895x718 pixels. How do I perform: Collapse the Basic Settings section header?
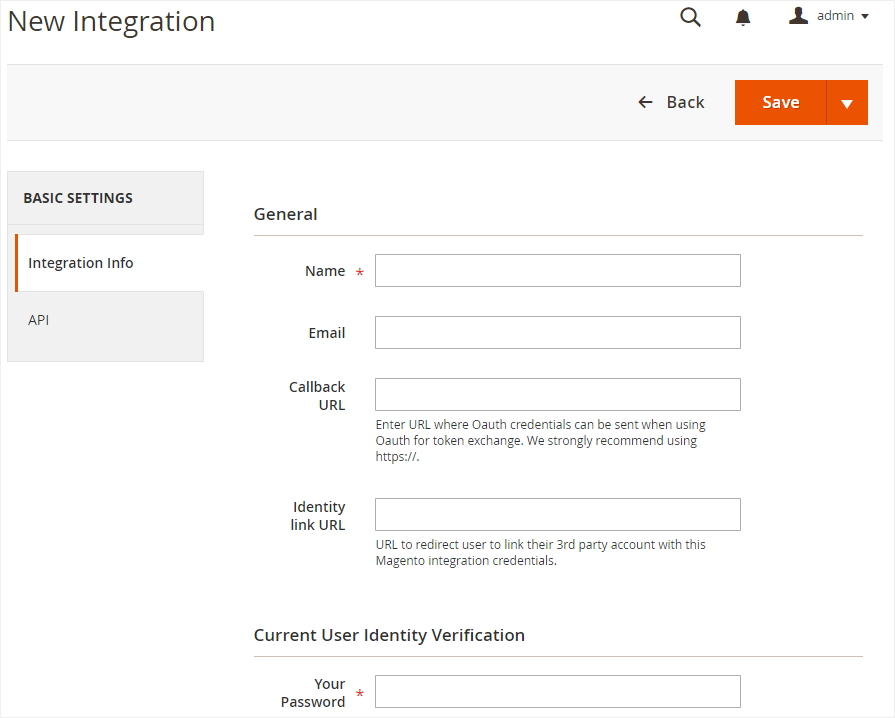click(106, 198)
